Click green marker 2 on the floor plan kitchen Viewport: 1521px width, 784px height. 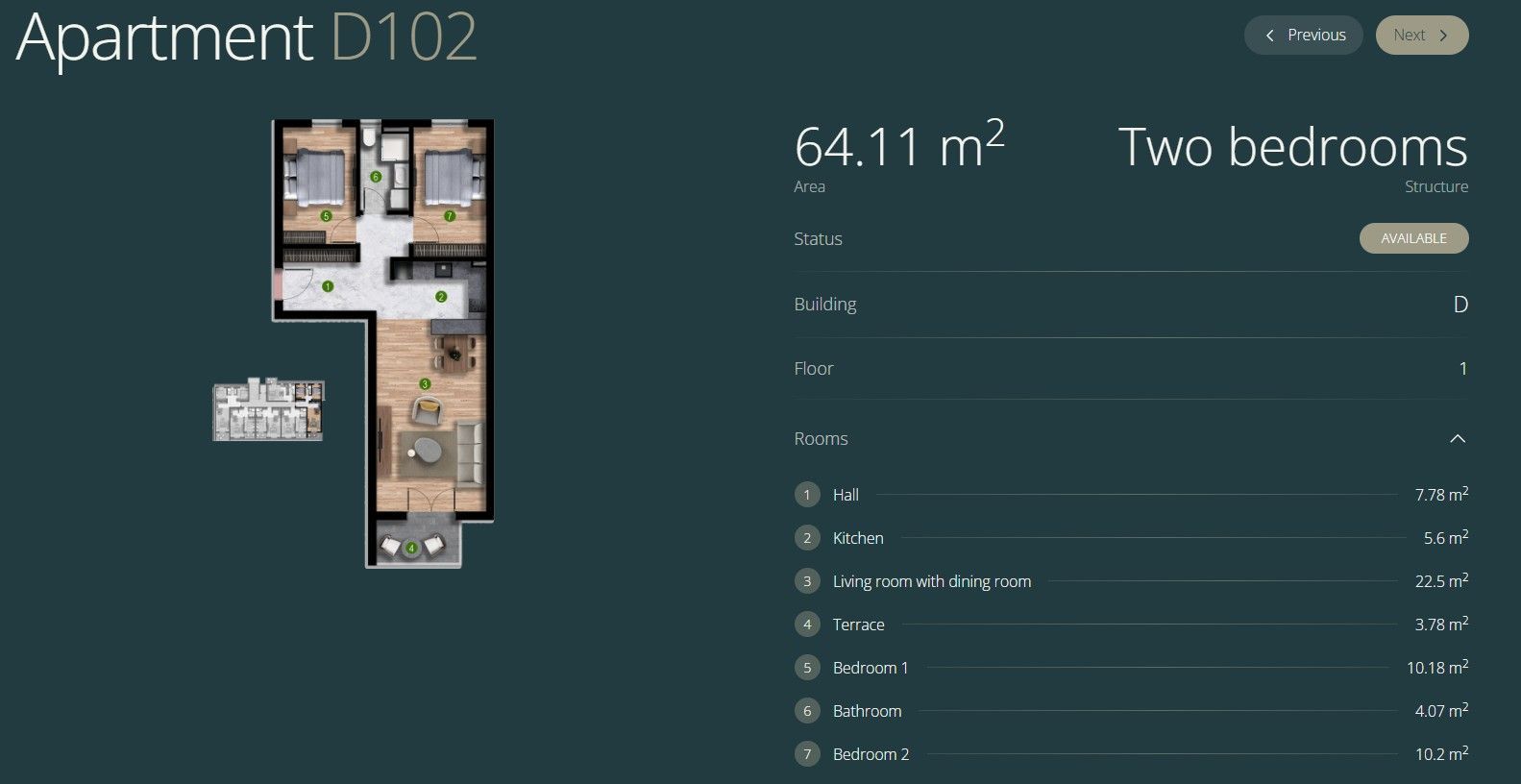(x=441, y=297)
